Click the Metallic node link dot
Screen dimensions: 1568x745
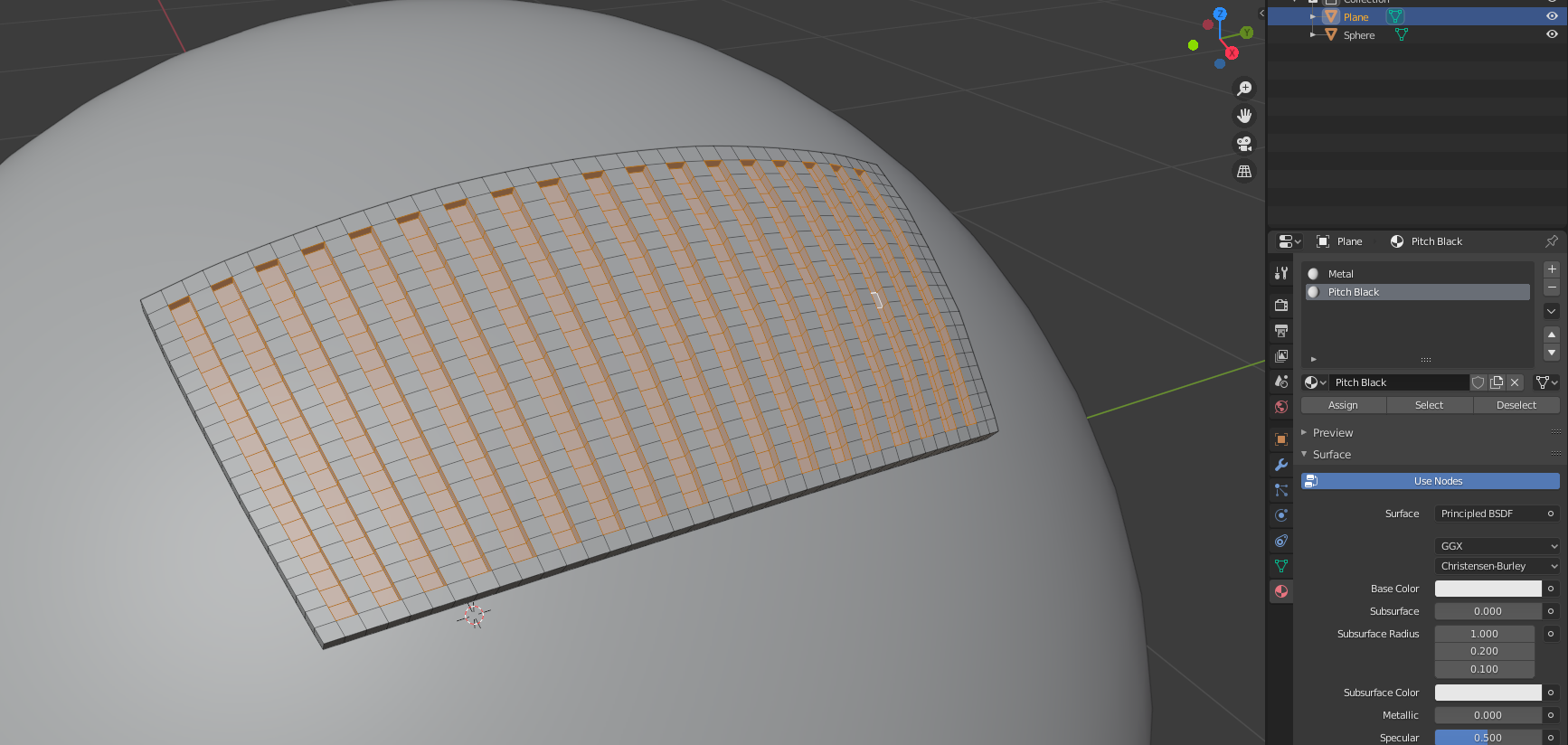pos(1551,715)
